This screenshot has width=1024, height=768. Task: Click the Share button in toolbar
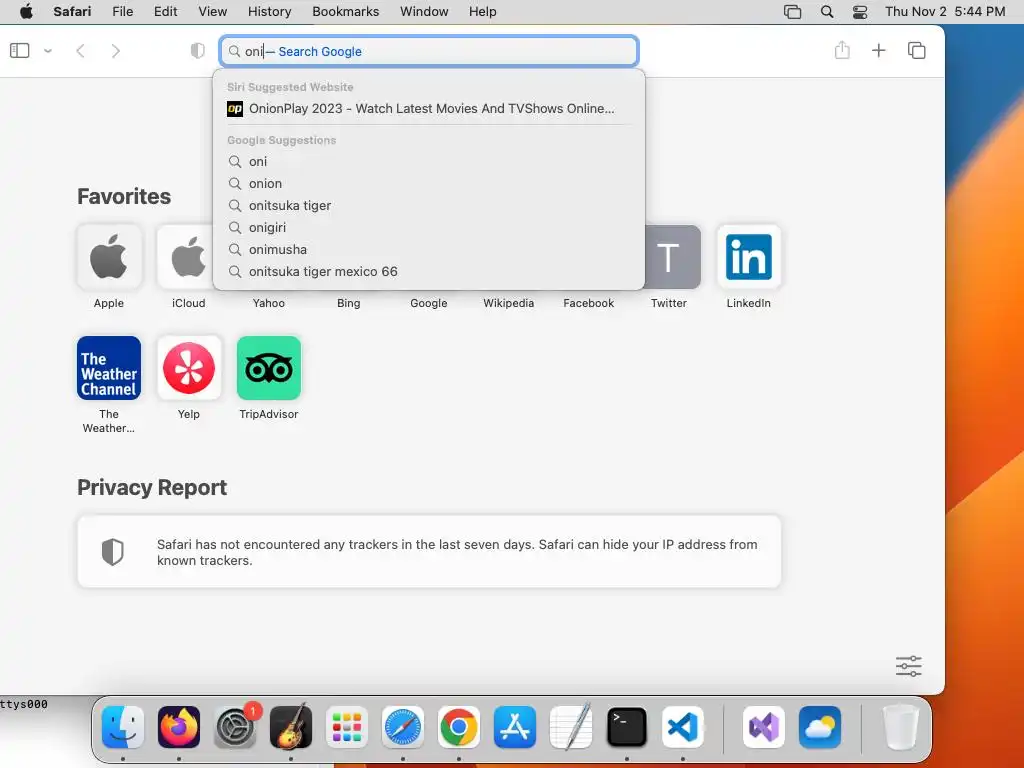point(842,50)
